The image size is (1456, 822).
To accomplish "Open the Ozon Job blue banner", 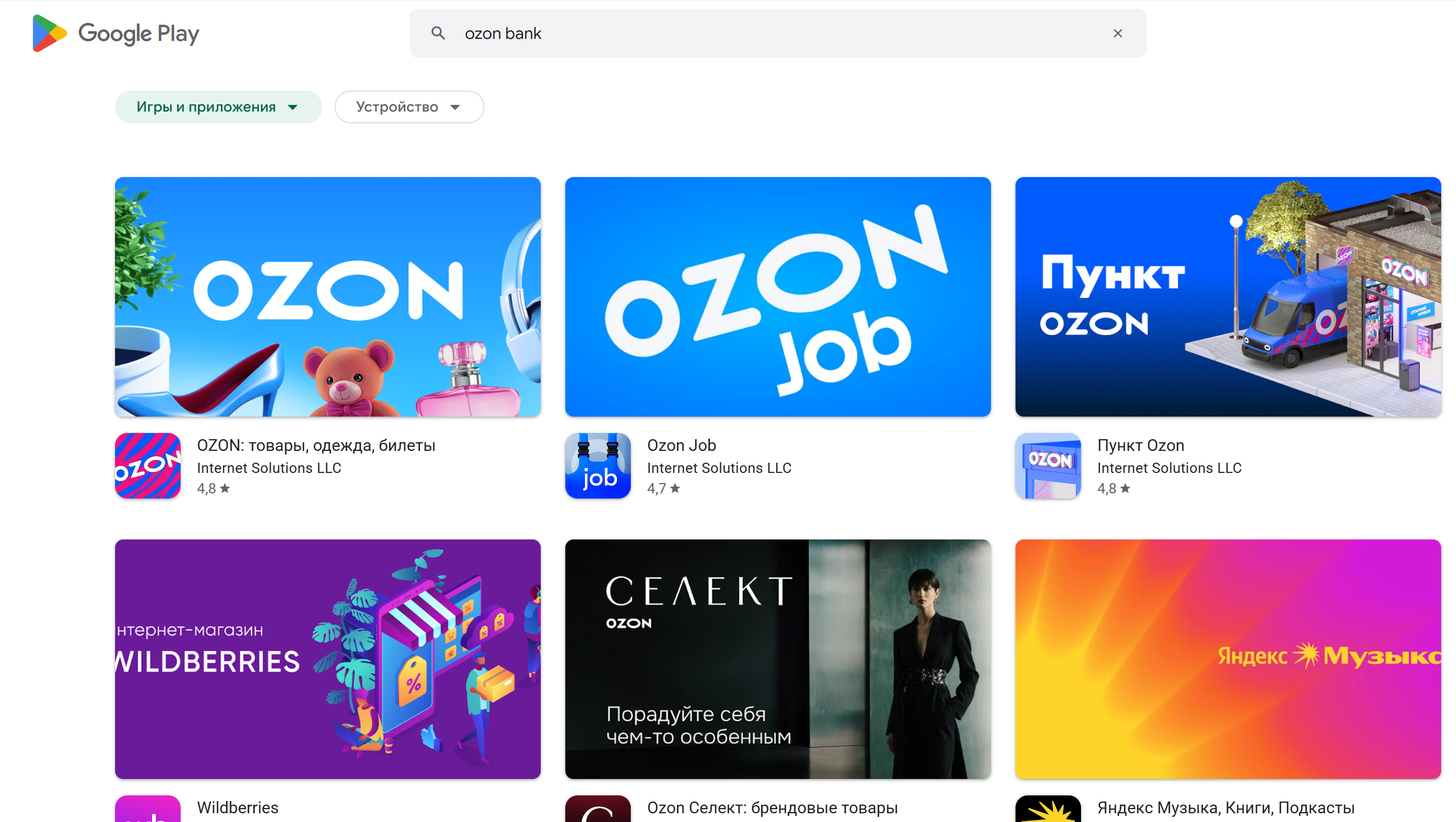I will pos(778,297).
